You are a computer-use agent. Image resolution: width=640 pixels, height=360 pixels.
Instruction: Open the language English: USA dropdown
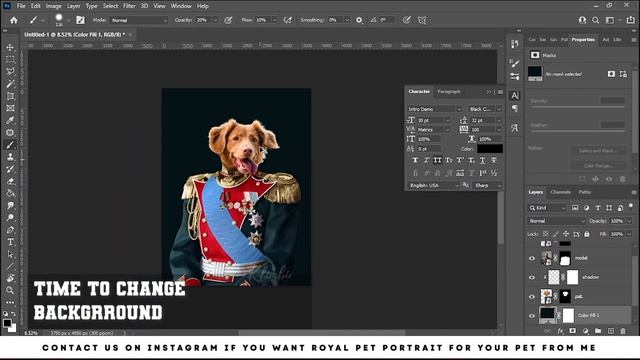(x=433, y=185)
